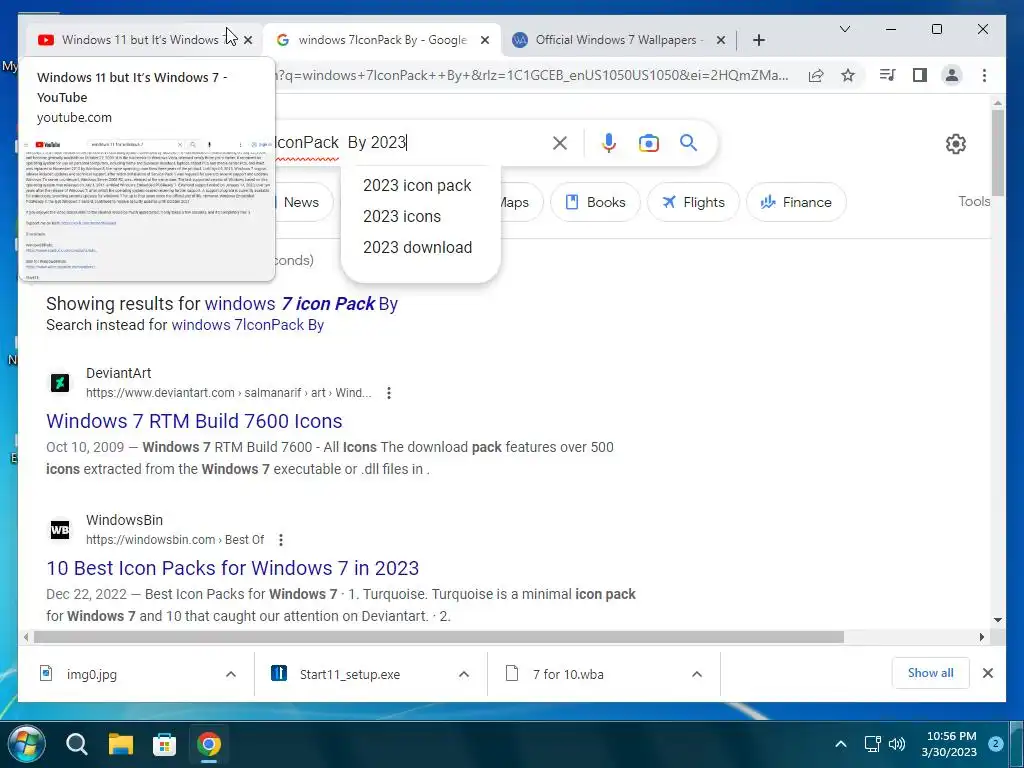This screenshot has height=768, width=1024.
Task: Click the horizontal page scrollbar thumb
Action: 439,637
